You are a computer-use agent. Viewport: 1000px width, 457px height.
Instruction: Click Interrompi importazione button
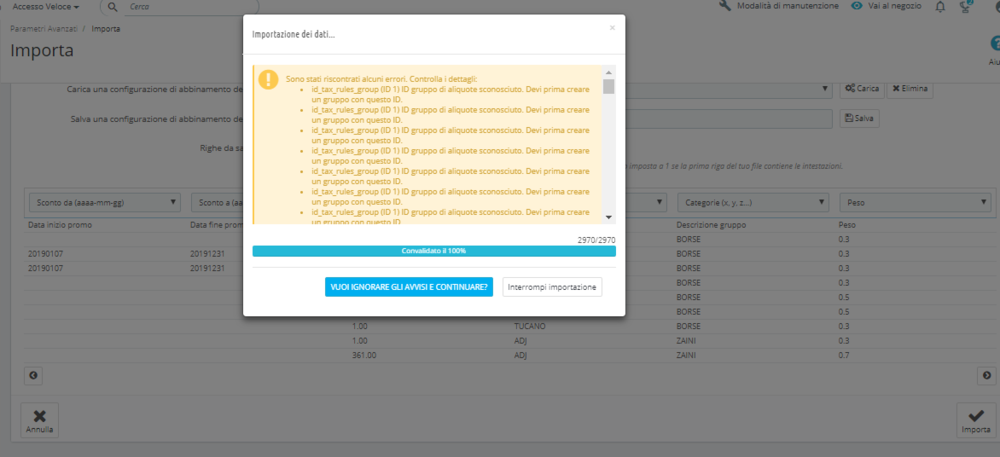click(x=552, y=287)
